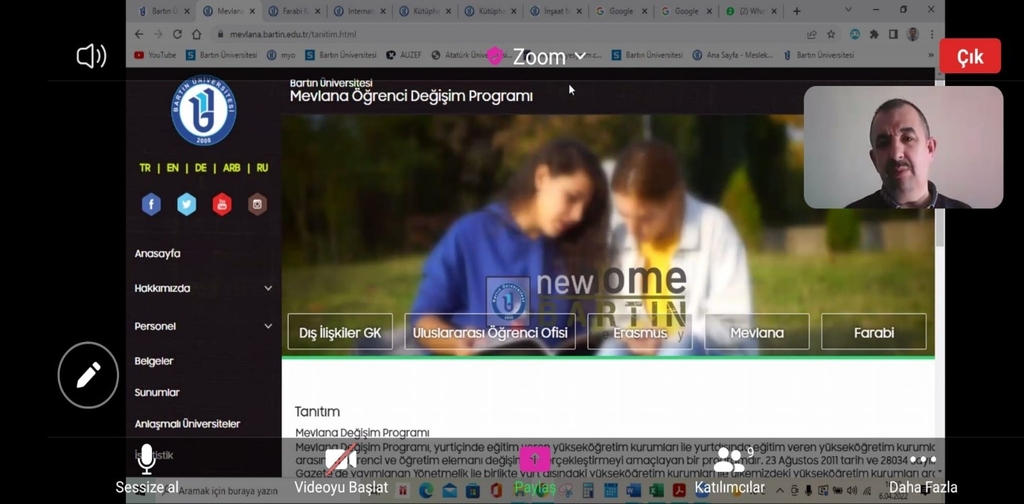Switch the site language to EN
1024x504 pixels.
pyautogui.click(x=172, y=168)
